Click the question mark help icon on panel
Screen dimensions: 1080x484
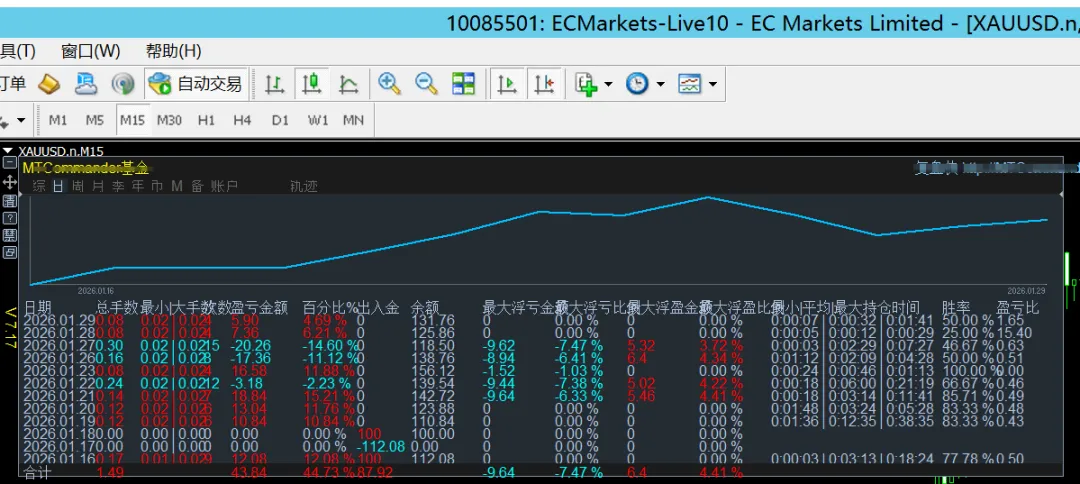10,218
